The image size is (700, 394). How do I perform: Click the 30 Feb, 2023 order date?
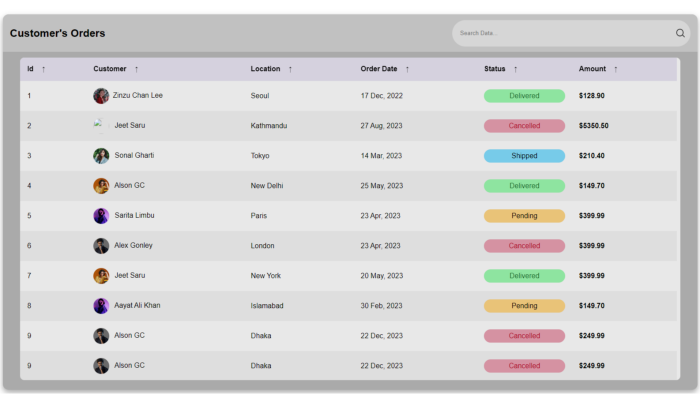[381, 306]
